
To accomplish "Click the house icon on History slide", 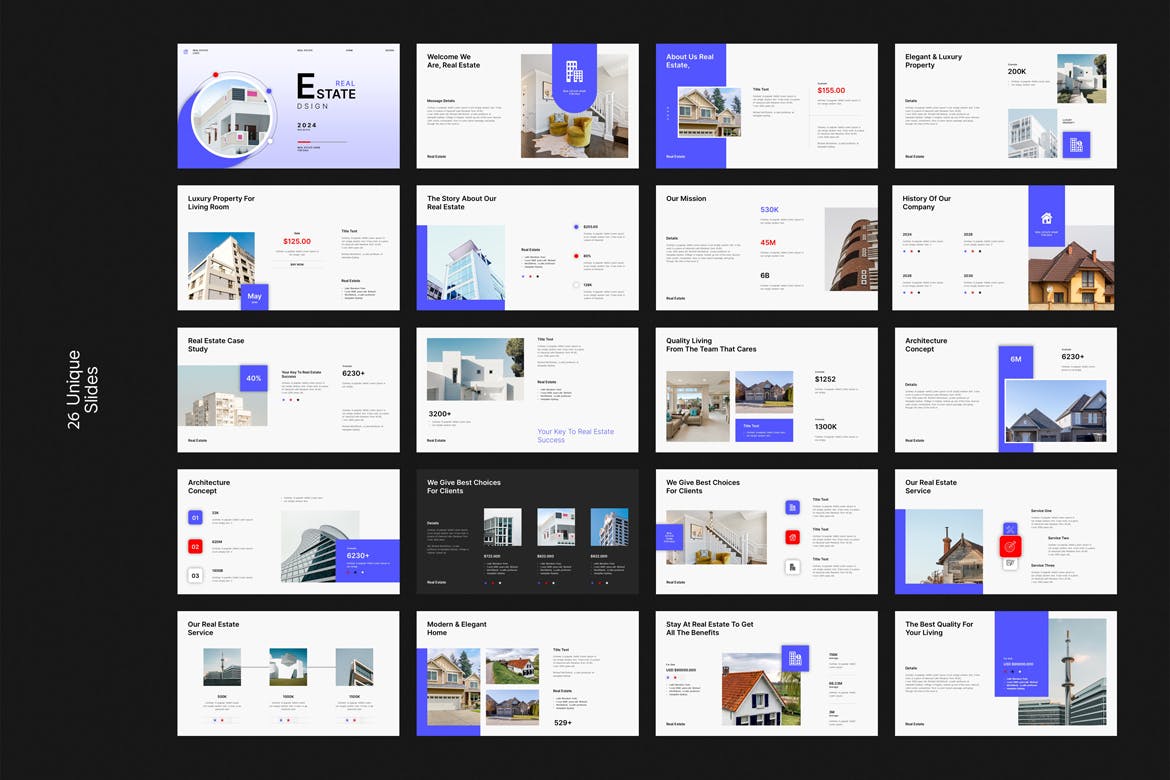I will tap(1046, 218).
